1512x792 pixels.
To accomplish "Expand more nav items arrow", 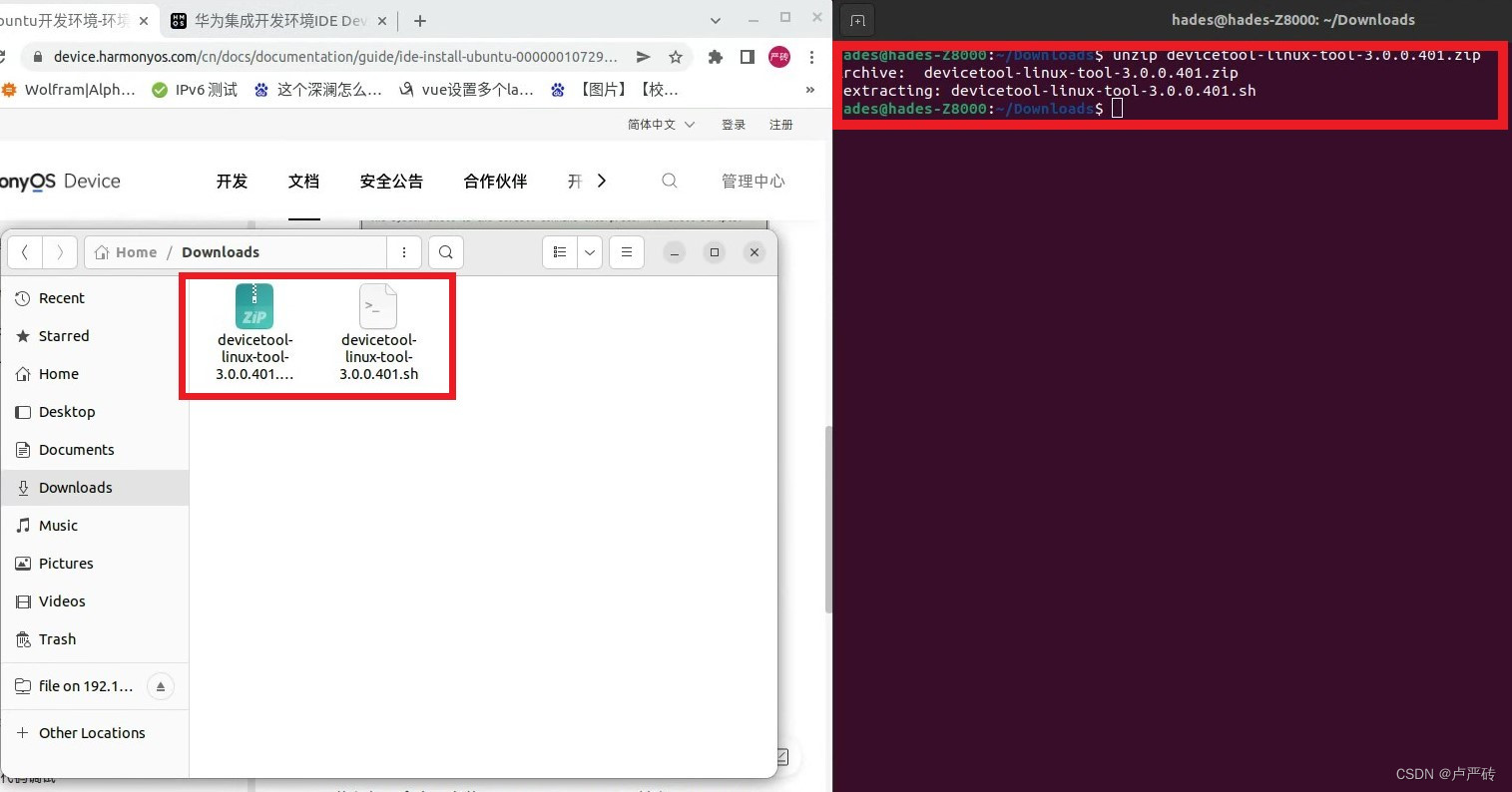I will pyautogui.click(x=601, y=181).
